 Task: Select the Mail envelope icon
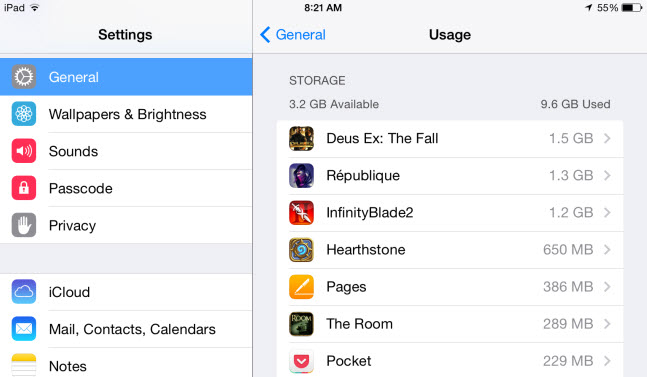coord(24,329)
